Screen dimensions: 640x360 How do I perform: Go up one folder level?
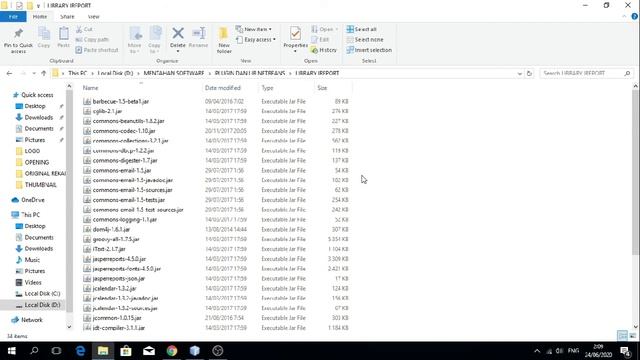pos(44,73)
